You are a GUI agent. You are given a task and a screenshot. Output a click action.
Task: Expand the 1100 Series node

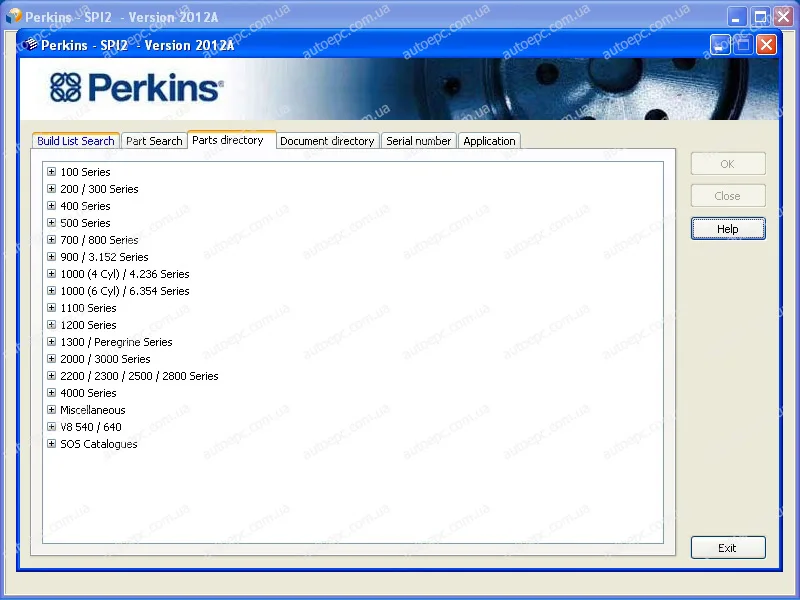click(52, 308)
